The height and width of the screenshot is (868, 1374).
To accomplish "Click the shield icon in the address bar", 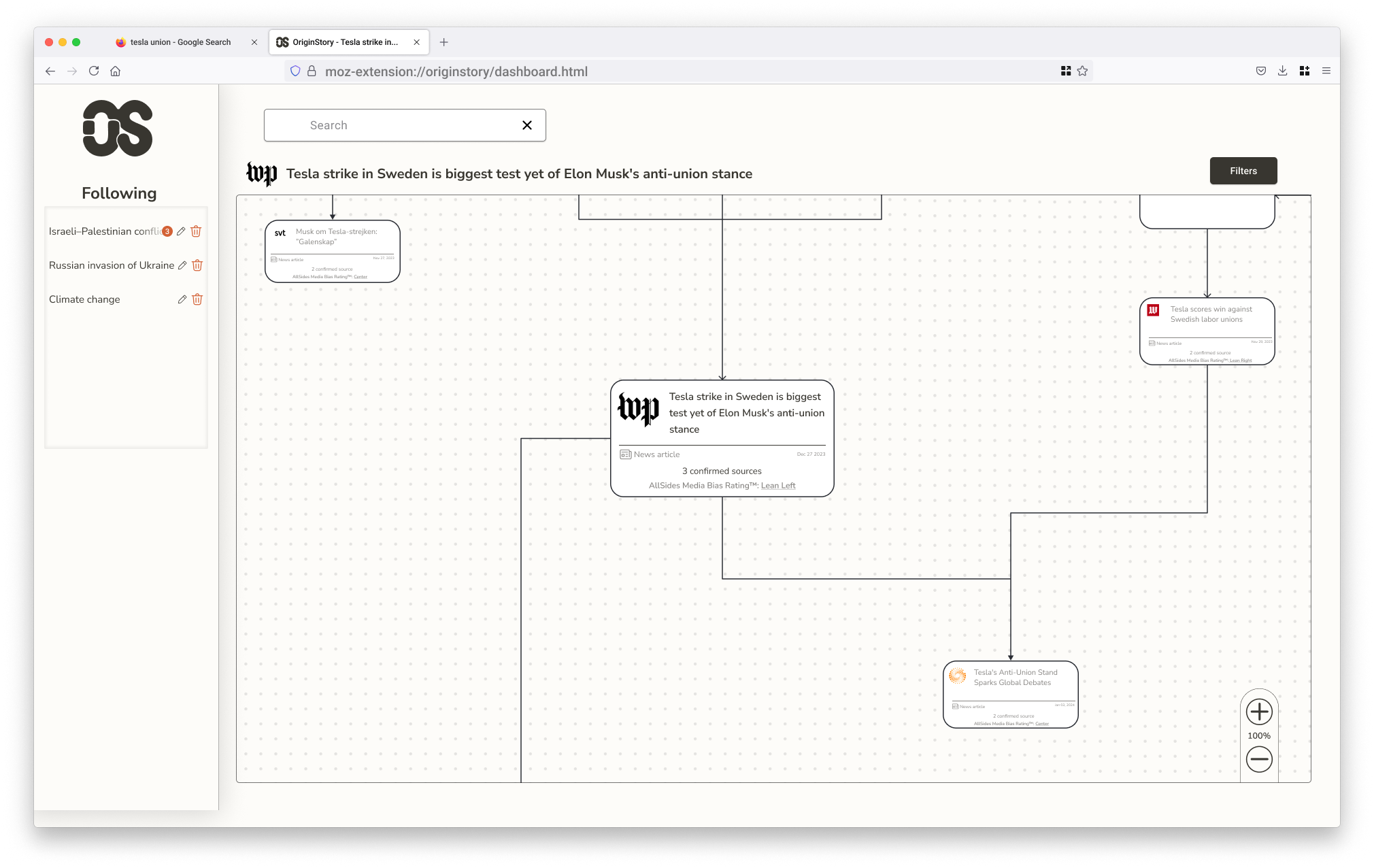I will 295,71.
